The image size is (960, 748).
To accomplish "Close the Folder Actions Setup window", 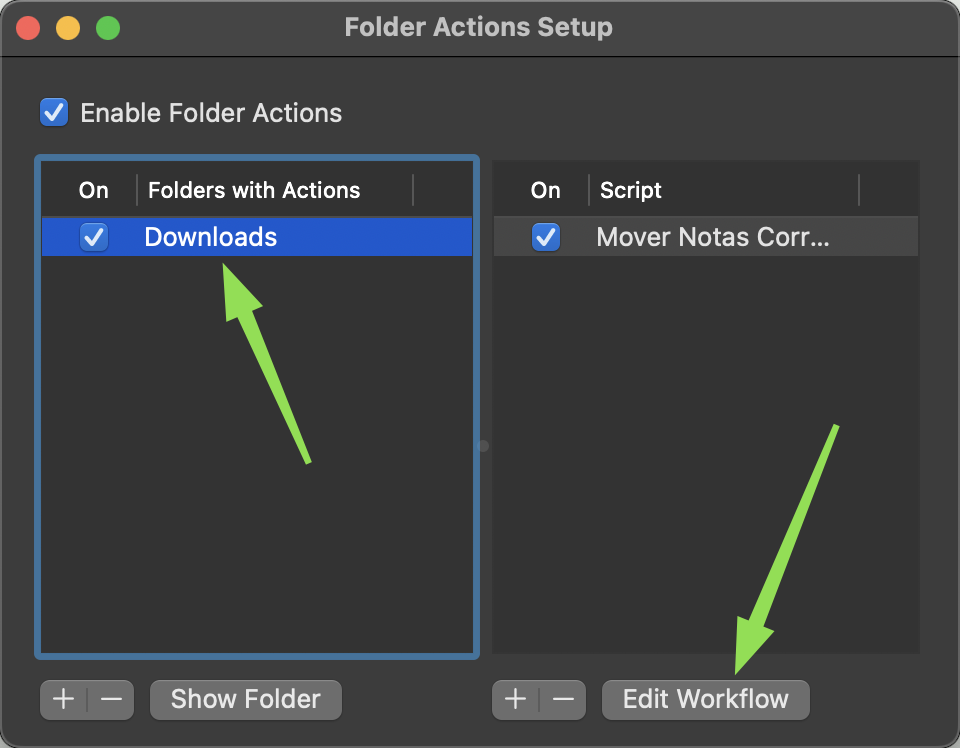I will coord(28,28).
